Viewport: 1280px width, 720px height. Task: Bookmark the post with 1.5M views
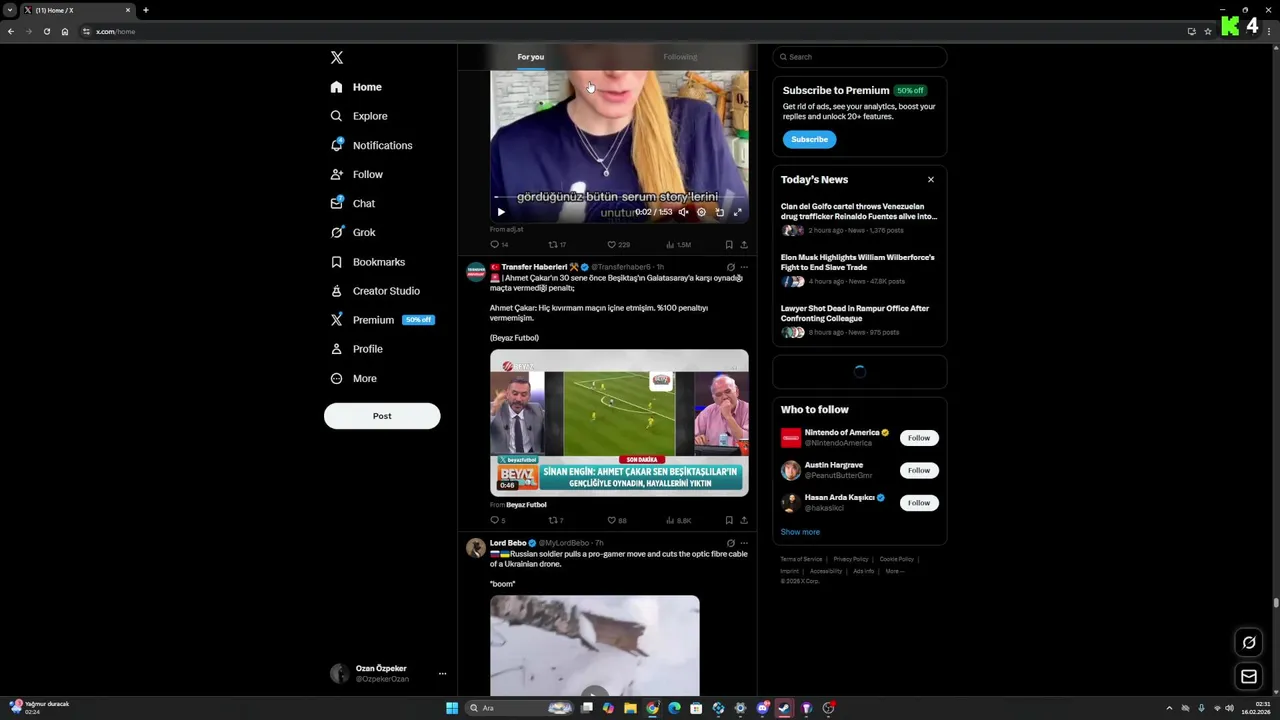click(x=729, y=244)
